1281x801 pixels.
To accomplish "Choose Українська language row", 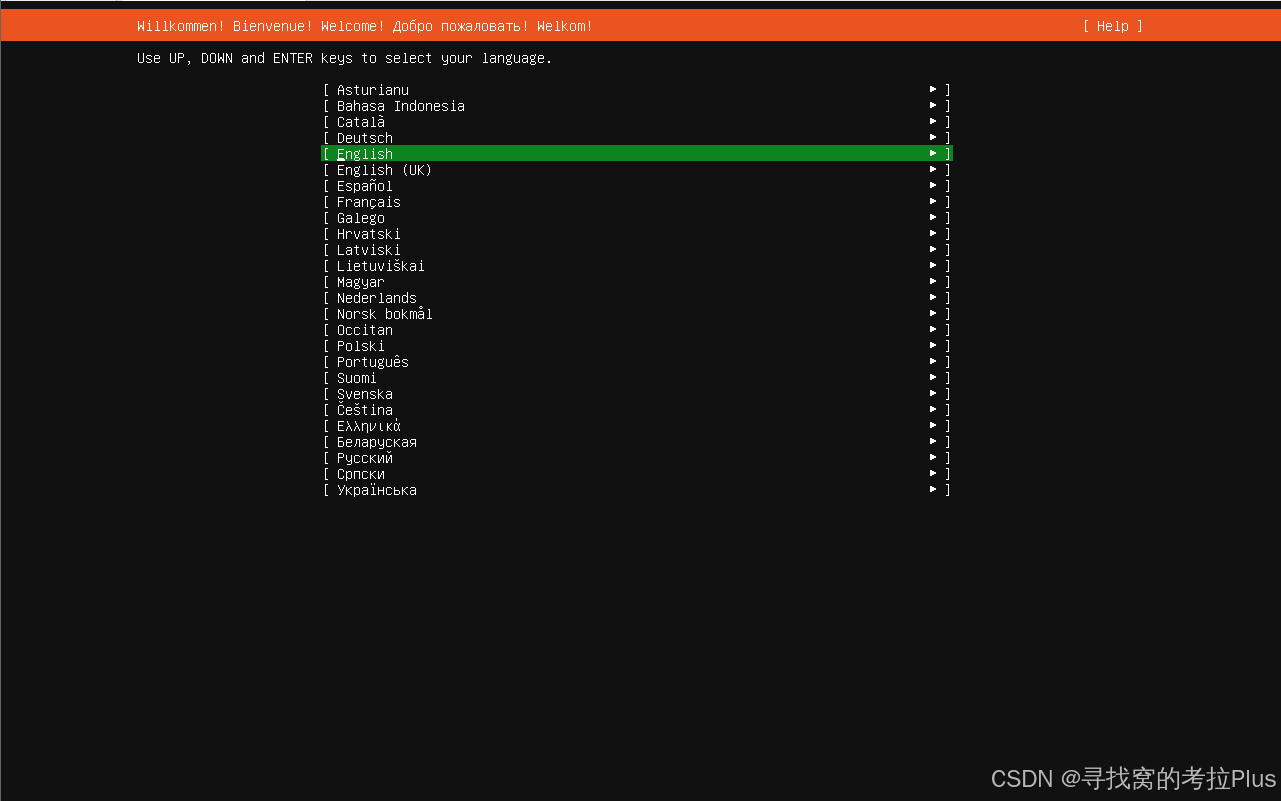I will 637,490.
